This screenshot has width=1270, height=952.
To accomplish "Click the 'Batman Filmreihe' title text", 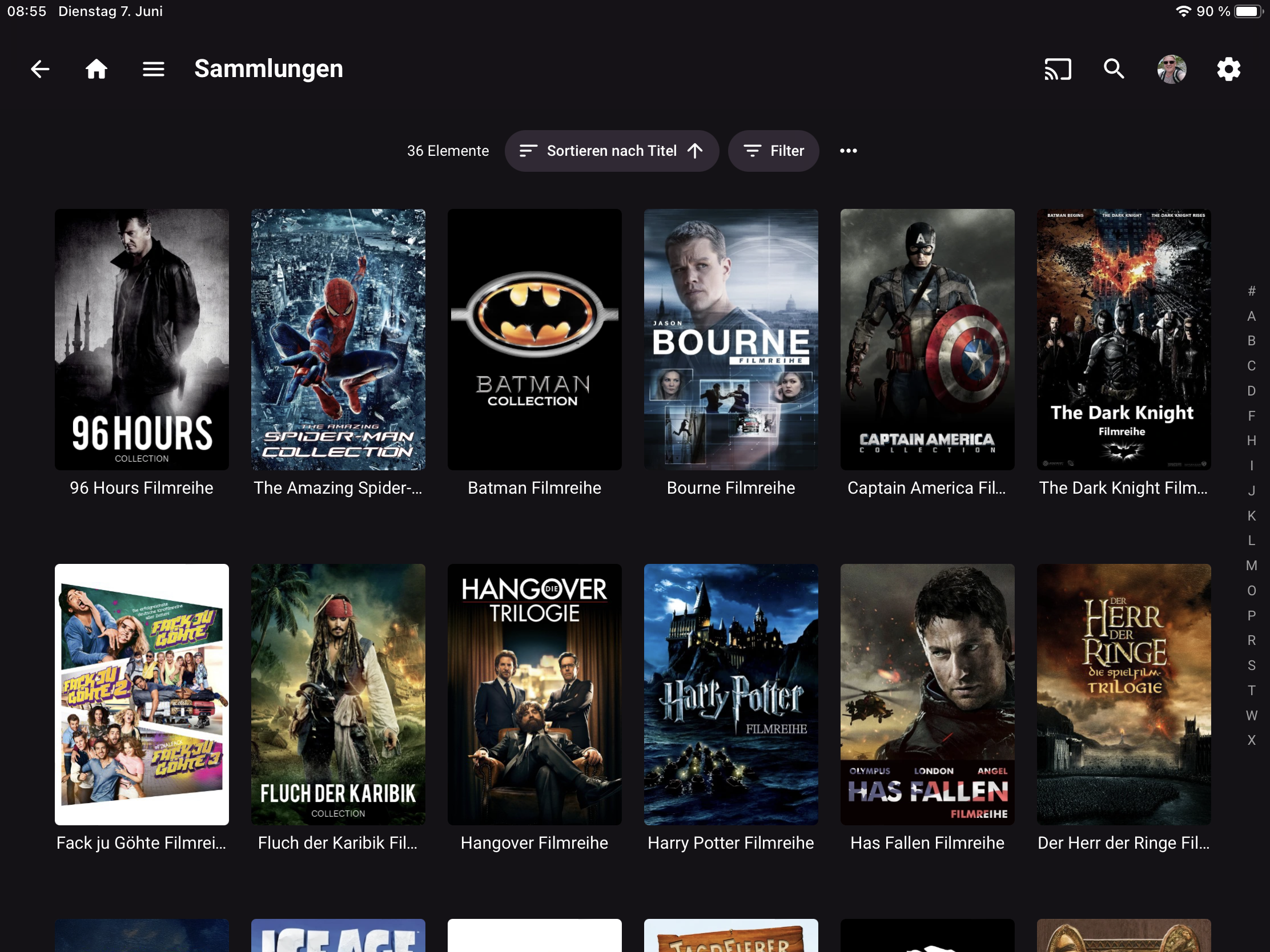I will [534, 488].
